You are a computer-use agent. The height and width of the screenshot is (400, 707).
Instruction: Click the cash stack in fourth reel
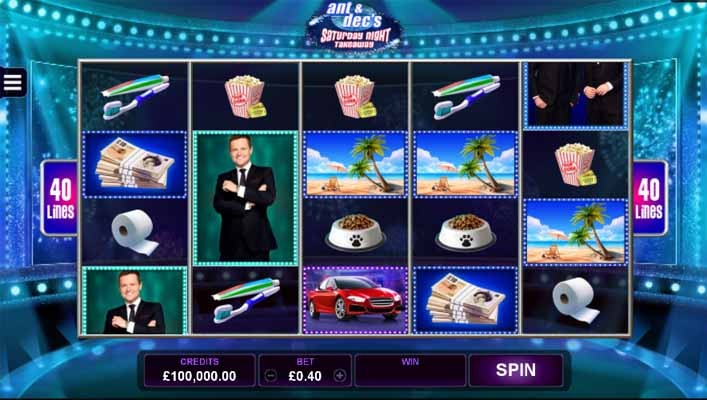click(466, 300)
